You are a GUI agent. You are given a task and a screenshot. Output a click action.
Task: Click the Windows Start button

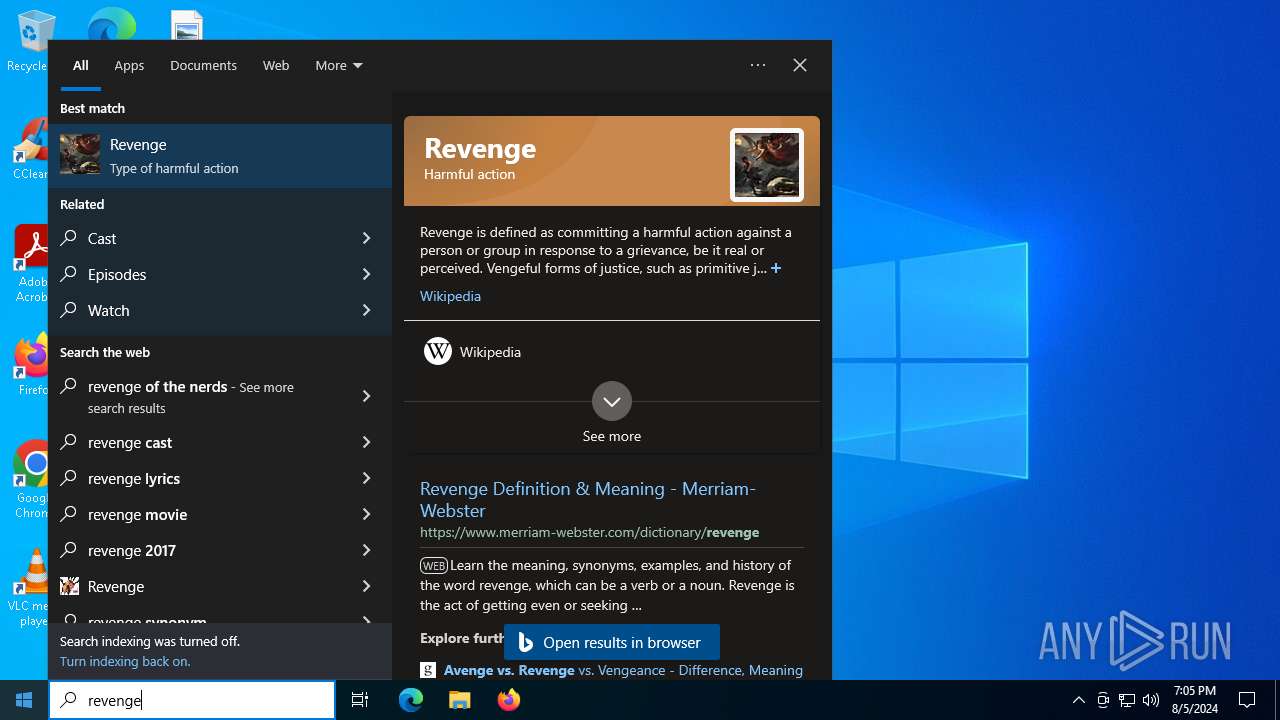pyautogui.click(x=24, y=700)
